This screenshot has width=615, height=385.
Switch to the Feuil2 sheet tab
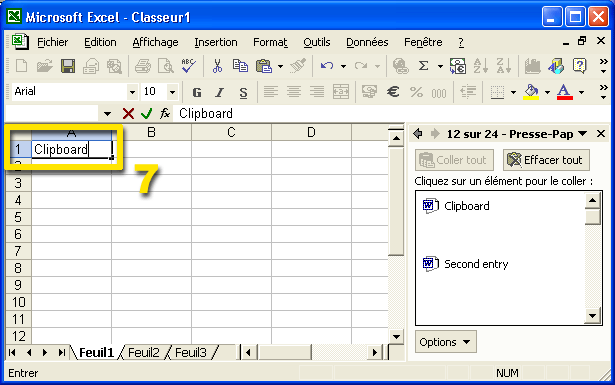[144, 352]
